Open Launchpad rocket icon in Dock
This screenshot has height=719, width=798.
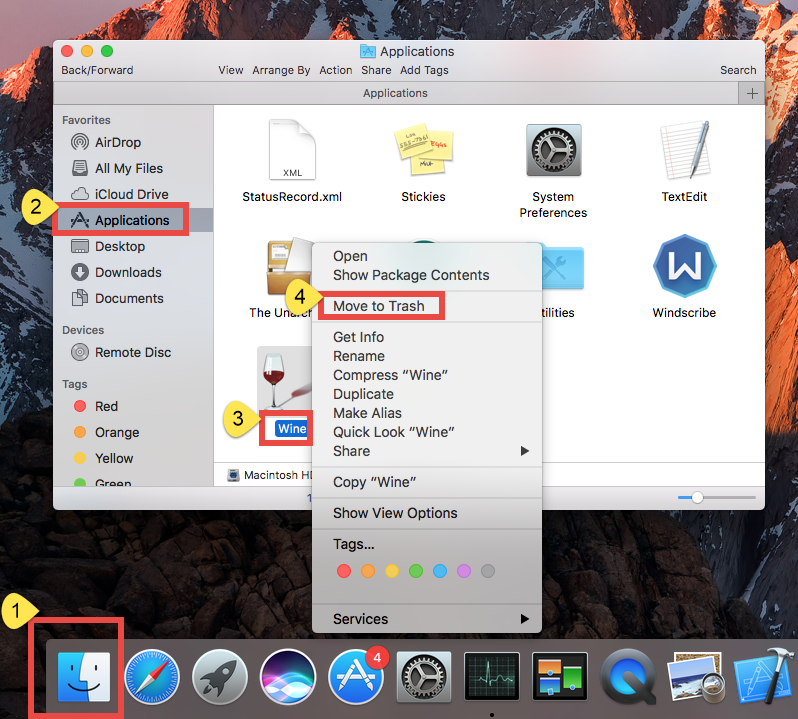pos(220,677)
